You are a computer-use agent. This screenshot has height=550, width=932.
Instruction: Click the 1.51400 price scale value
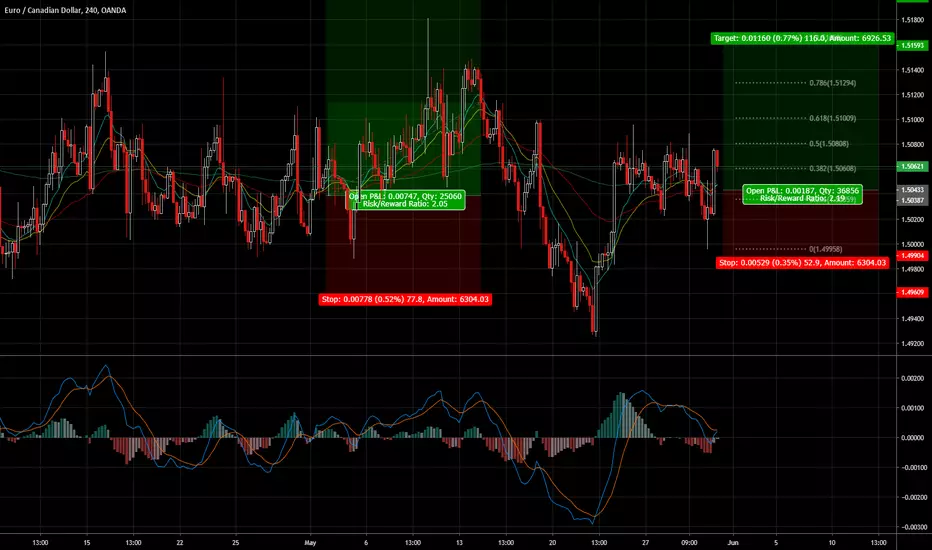point(912,70)
